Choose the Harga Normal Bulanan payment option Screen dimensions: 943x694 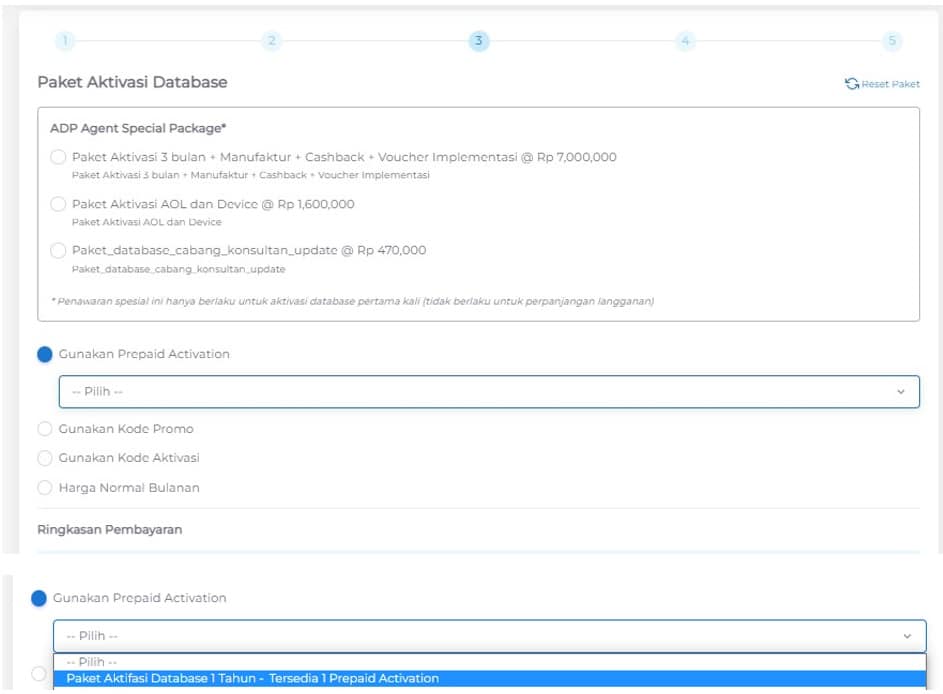pos(44,487)
